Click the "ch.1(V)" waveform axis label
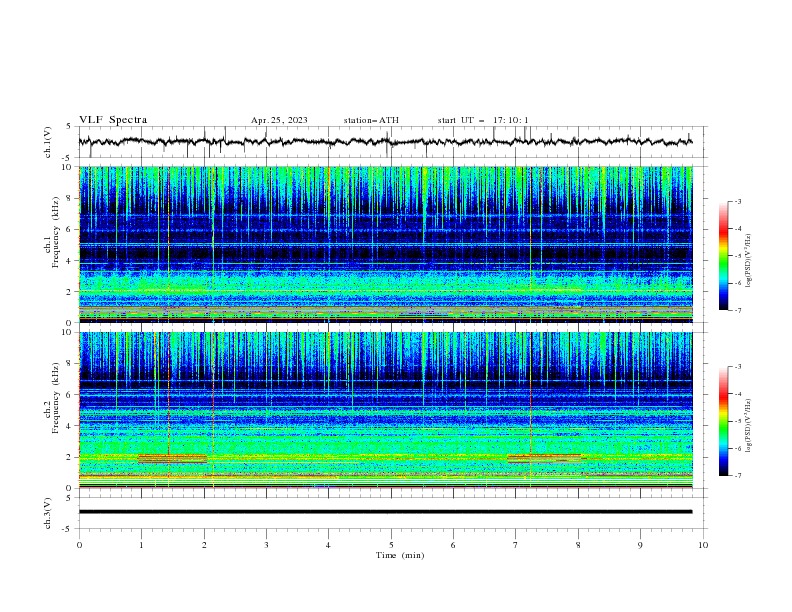 pyautogui.click(x=48, y=142)
